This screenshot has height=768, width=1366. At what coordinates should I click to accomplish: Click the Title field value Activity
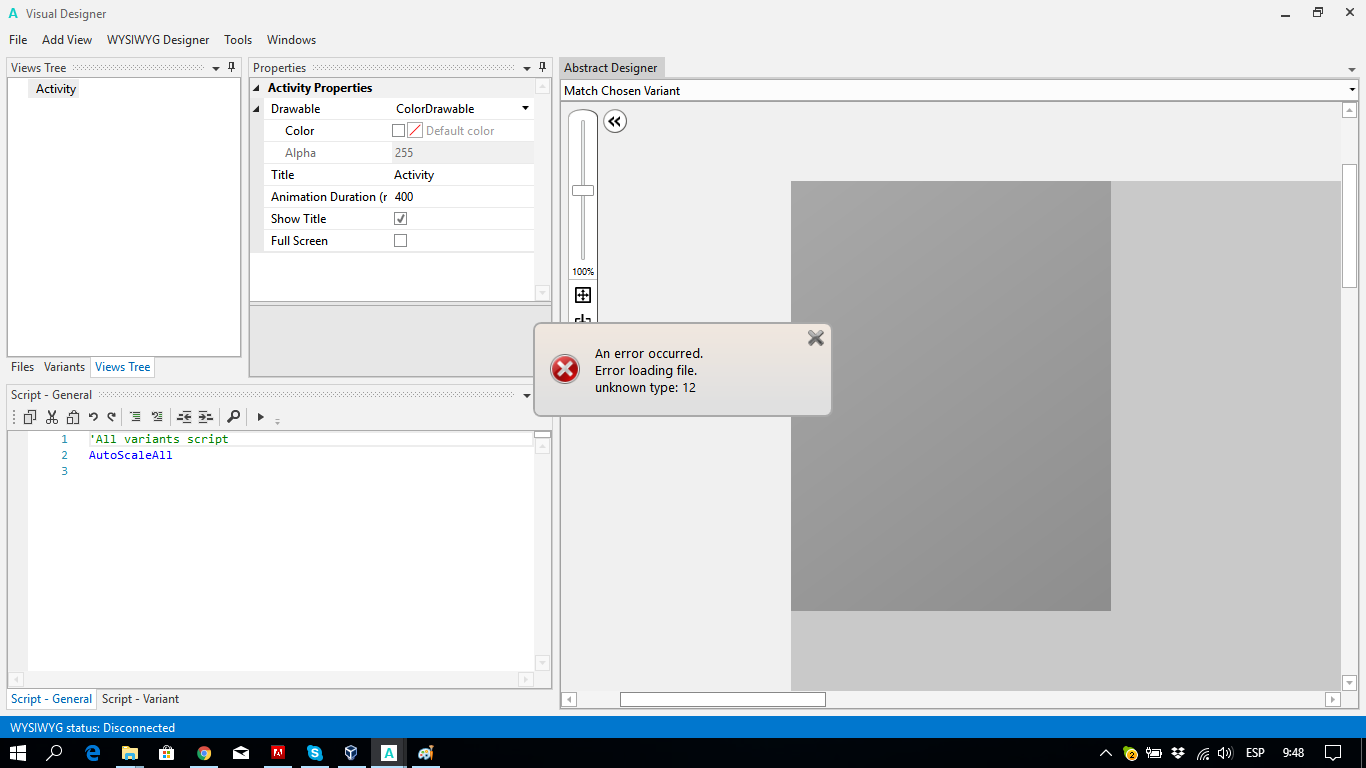click(414, 175)
